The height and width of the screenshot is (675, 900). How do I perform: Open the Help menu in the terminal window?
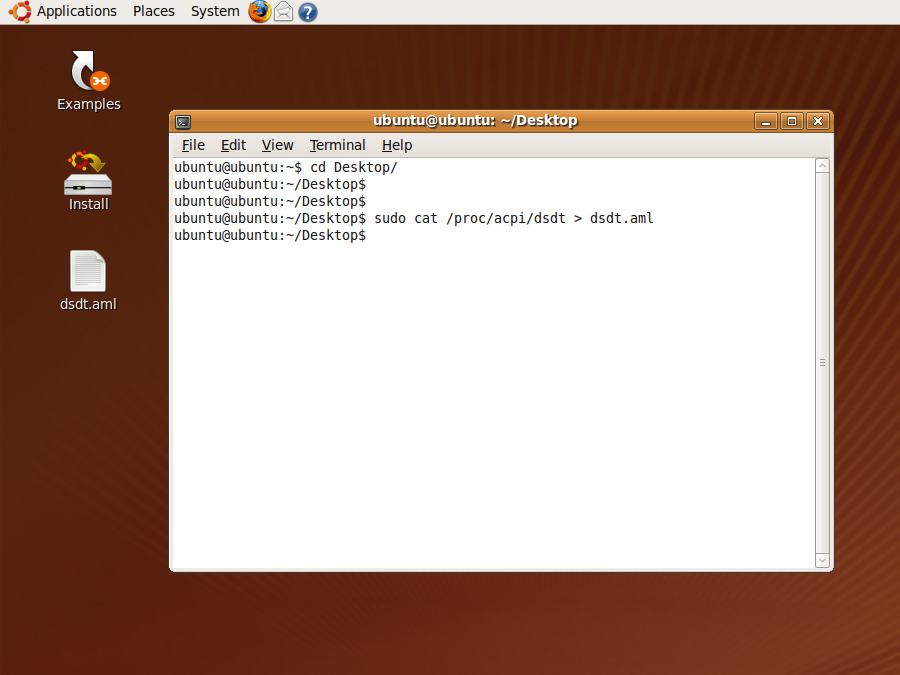[397, 145]
